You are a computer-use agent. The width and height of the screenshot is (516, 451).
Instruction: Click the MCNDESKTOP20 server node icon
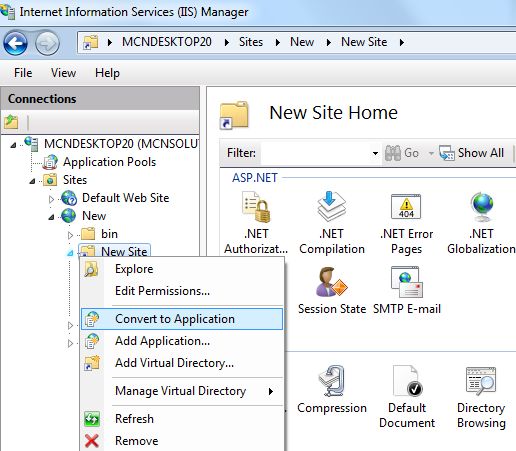click(x=31, y=144)
